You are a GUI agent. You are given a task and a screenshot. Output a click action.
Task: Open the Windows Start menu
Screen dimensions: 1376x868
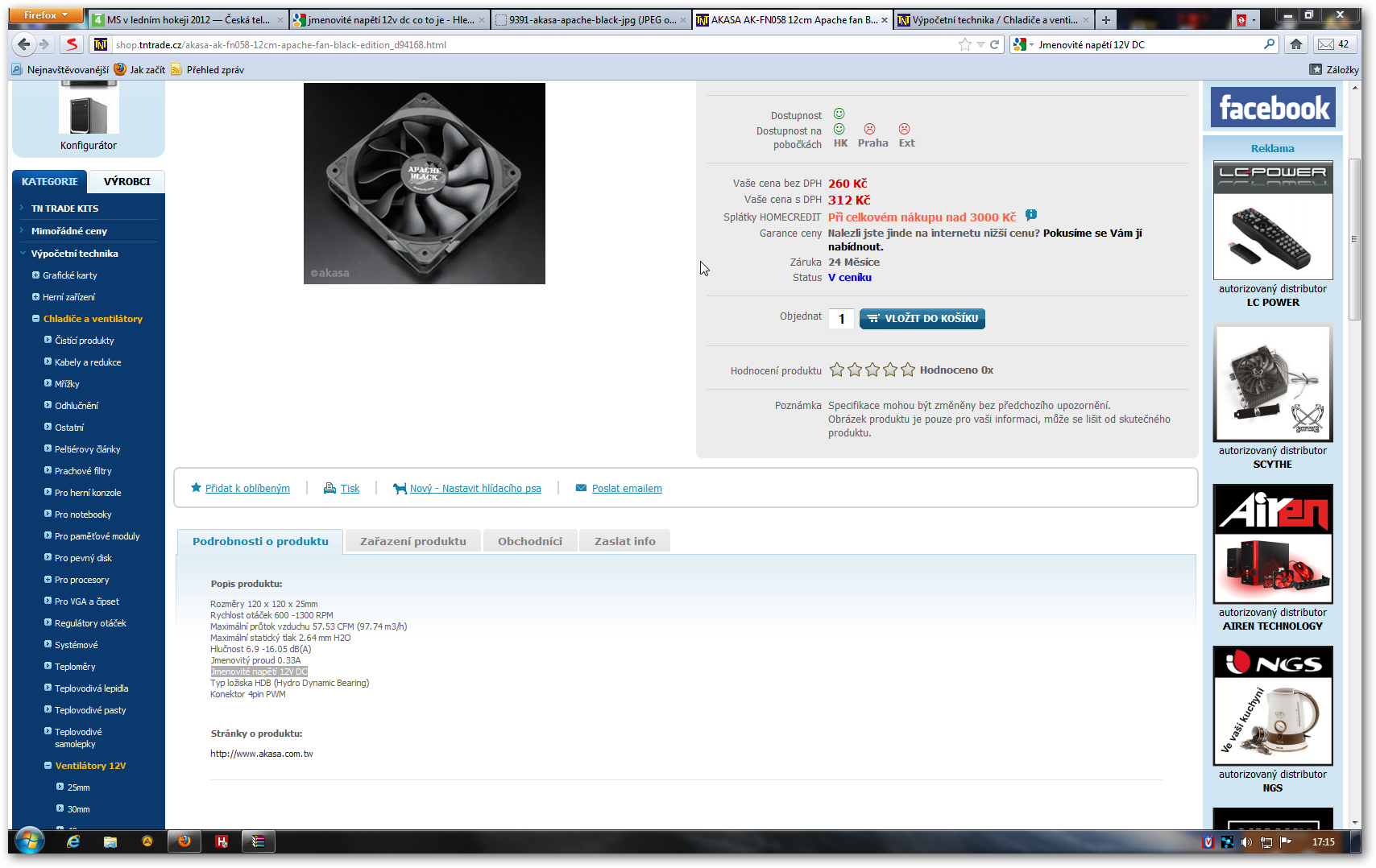coord(30,842)
